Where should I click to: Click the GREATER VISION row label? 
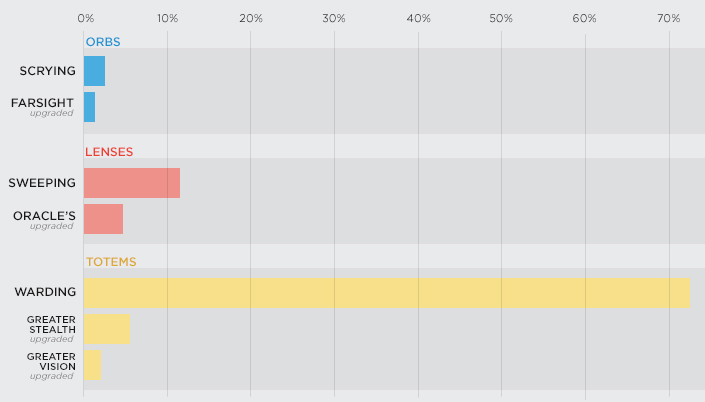pyautogui.click(x=51, y=360)
